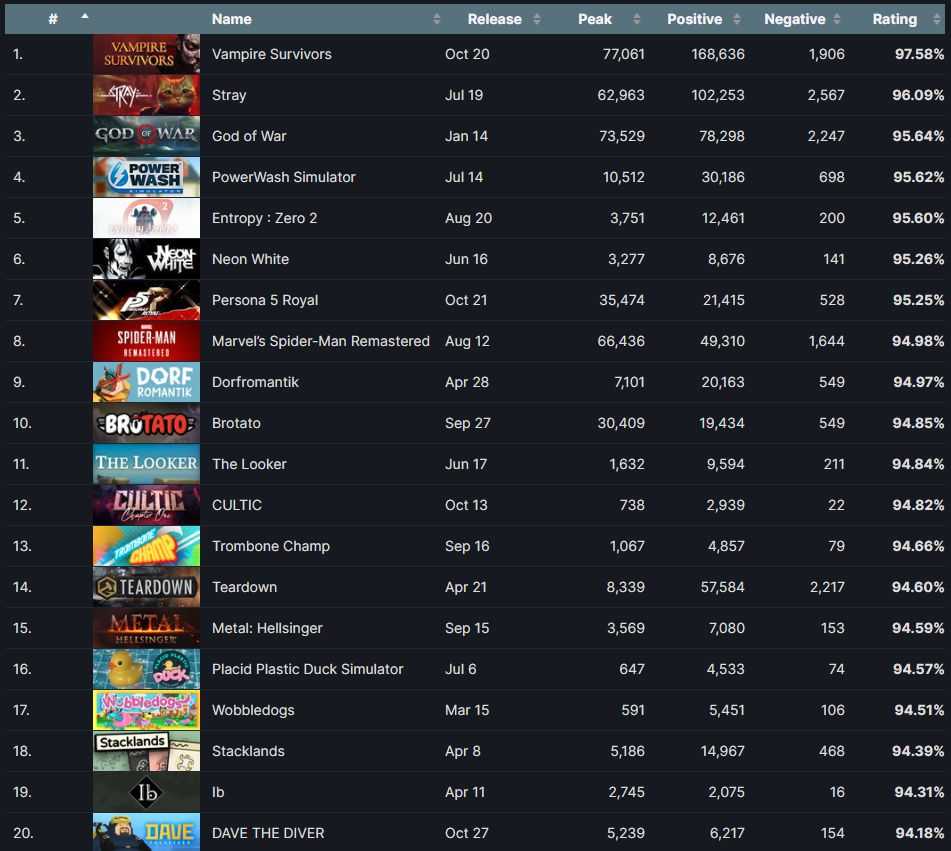Select God of War's Jan 14 date
This screenshot has width=951, height=851.
coord(466,136)
